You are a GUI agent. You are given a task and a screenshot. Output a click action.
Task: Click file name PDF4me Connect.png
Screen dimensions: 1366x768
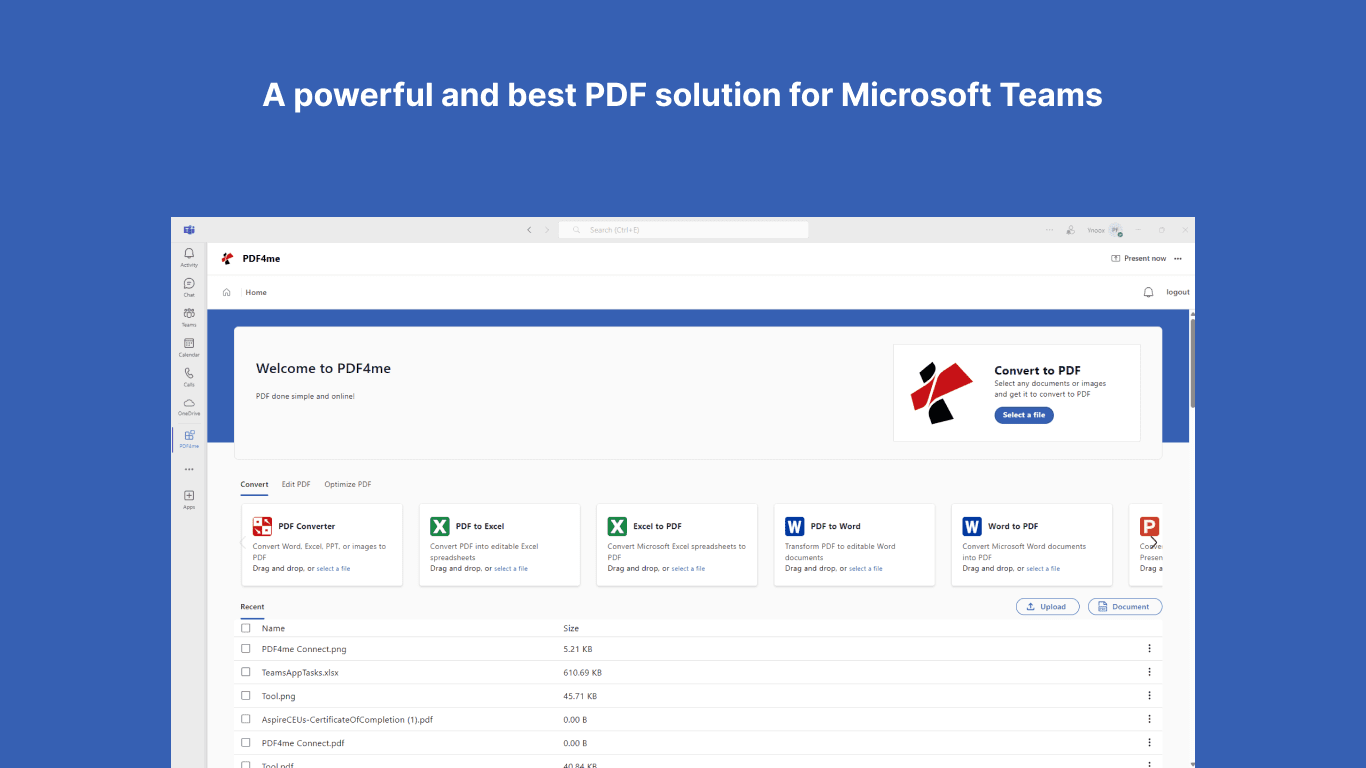coord(304,649)
